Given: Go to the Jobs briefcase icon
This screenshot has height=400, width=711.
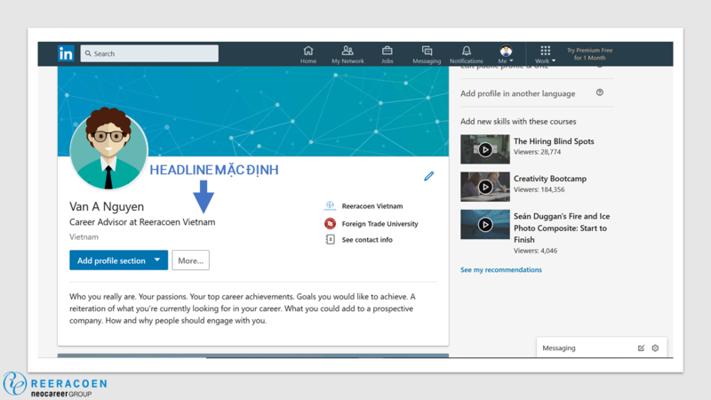Looking at the screenshot, I should point(387,54).
